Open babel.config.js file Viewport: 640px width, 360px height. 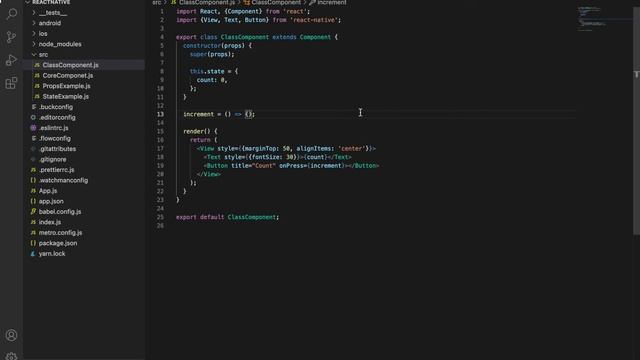(x=60, y=212)
